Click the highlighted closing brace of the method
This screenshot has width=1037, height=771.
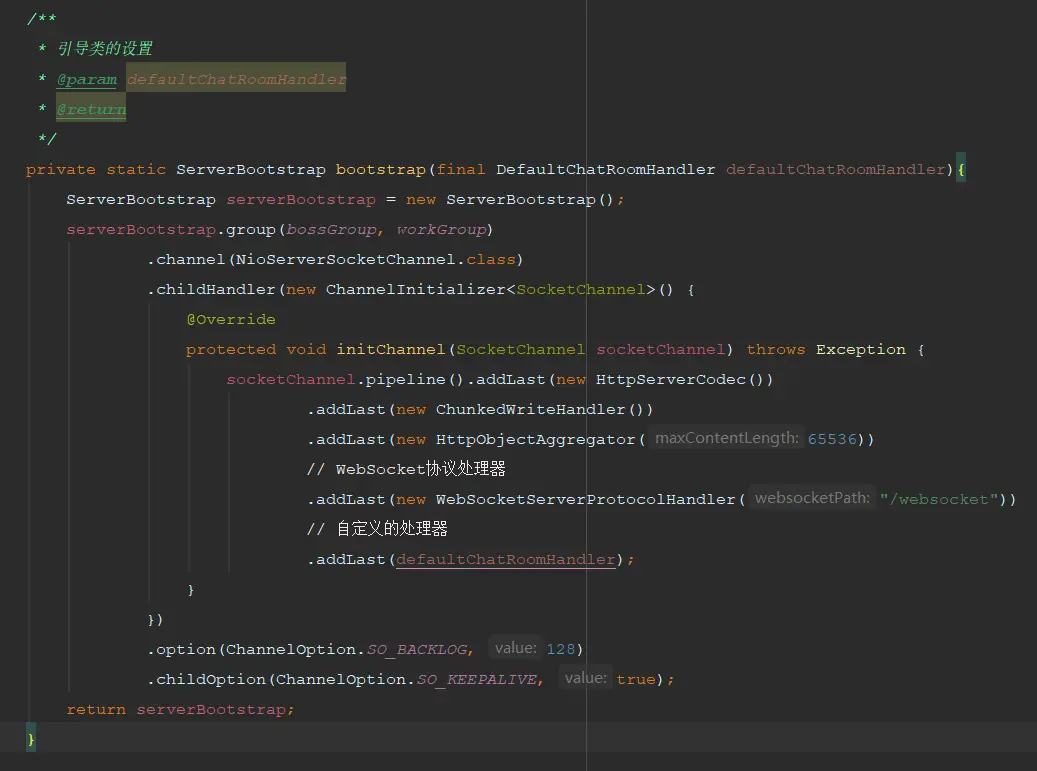(30, 739)
